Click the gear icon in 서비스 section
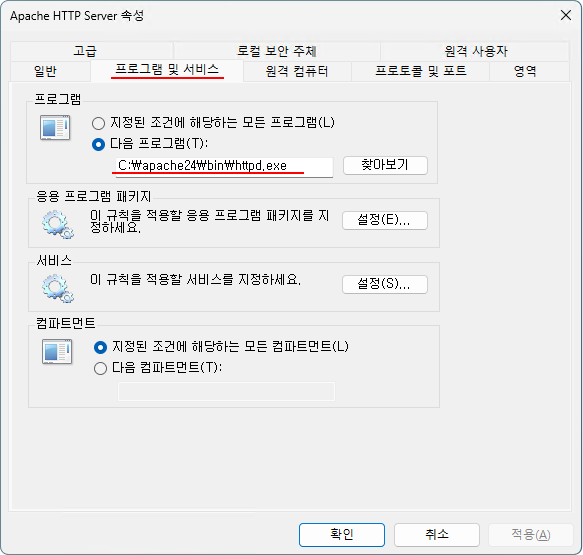The width and height of the screenshot is (583, 555). click(57, 288)
